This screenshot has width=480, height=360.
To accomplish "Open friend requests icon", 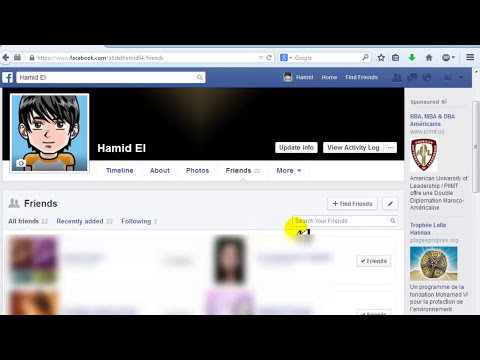I will 397,77.
